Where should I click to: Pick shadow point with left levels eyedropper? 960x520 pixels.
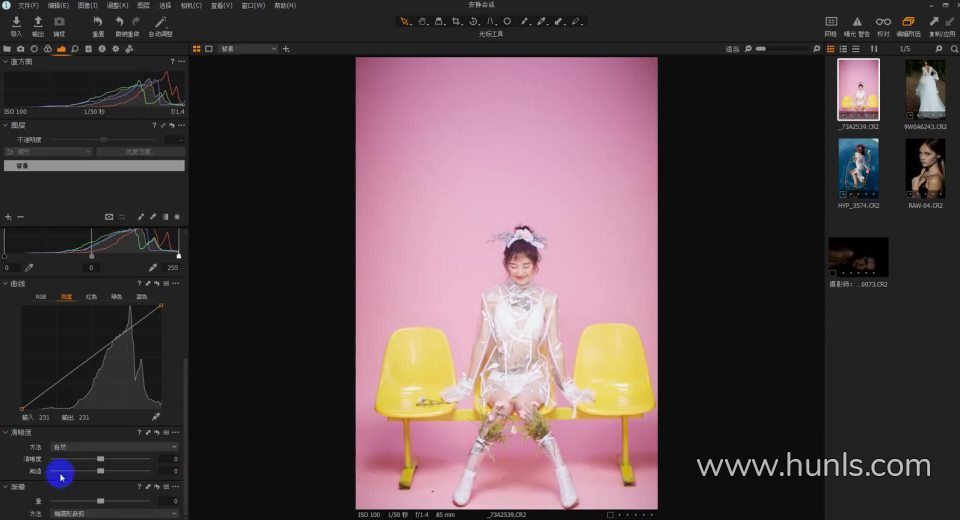pyautogui.click(x=29, y=268)
